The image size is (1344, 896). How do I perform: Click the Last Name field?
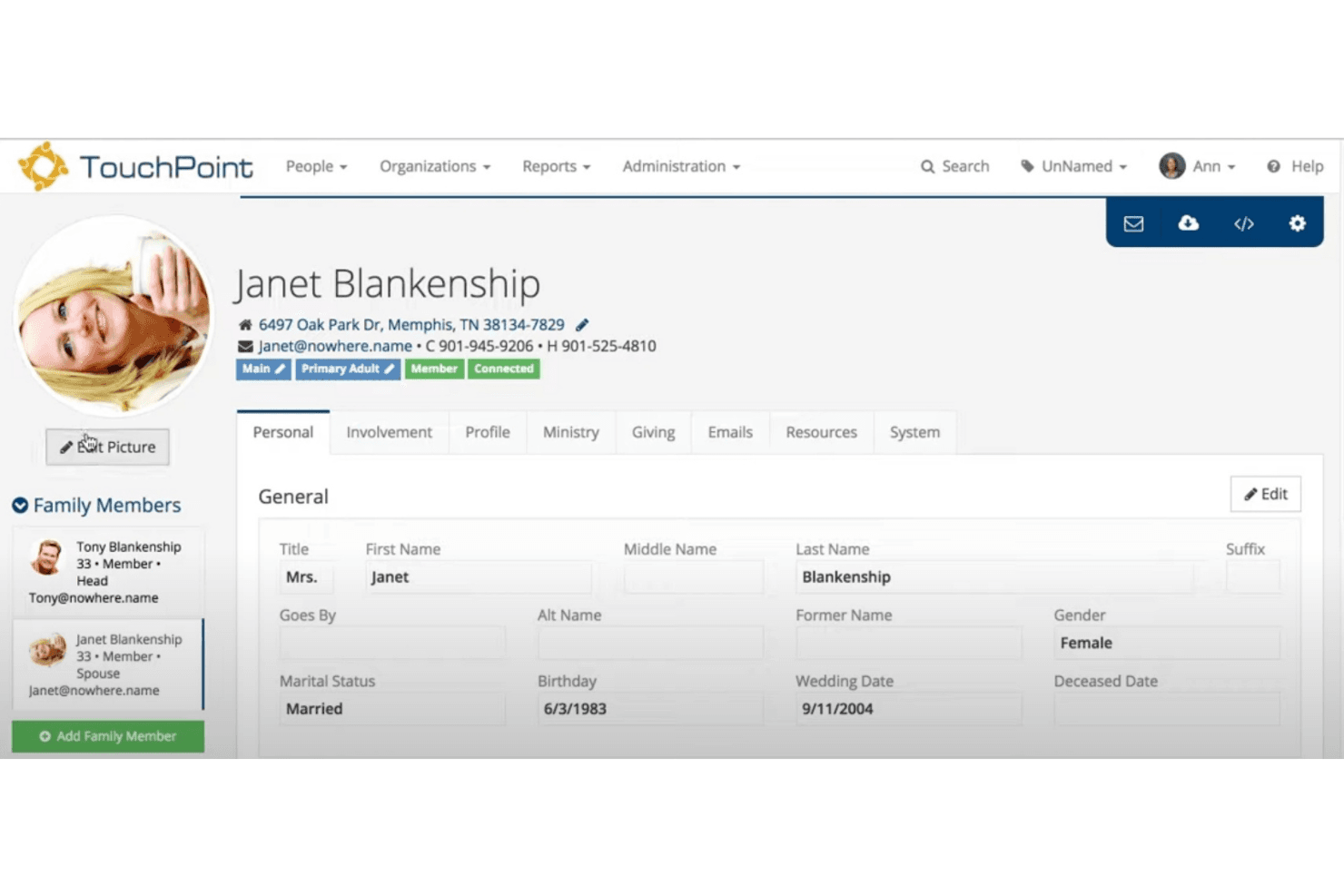point(994,577)
